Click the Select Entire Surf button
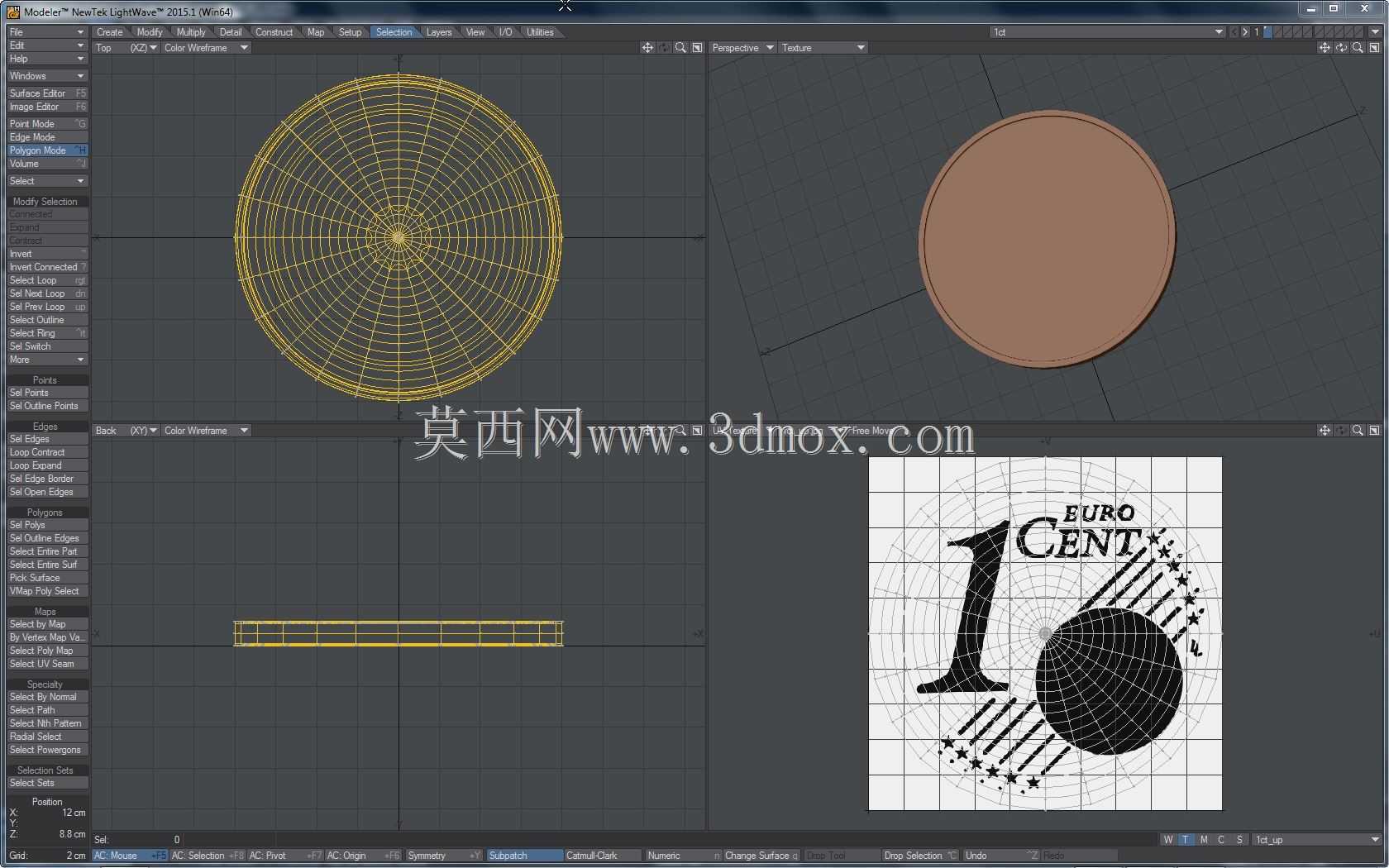Viewport: 1389px width, 868px height. tap(47, 565)
